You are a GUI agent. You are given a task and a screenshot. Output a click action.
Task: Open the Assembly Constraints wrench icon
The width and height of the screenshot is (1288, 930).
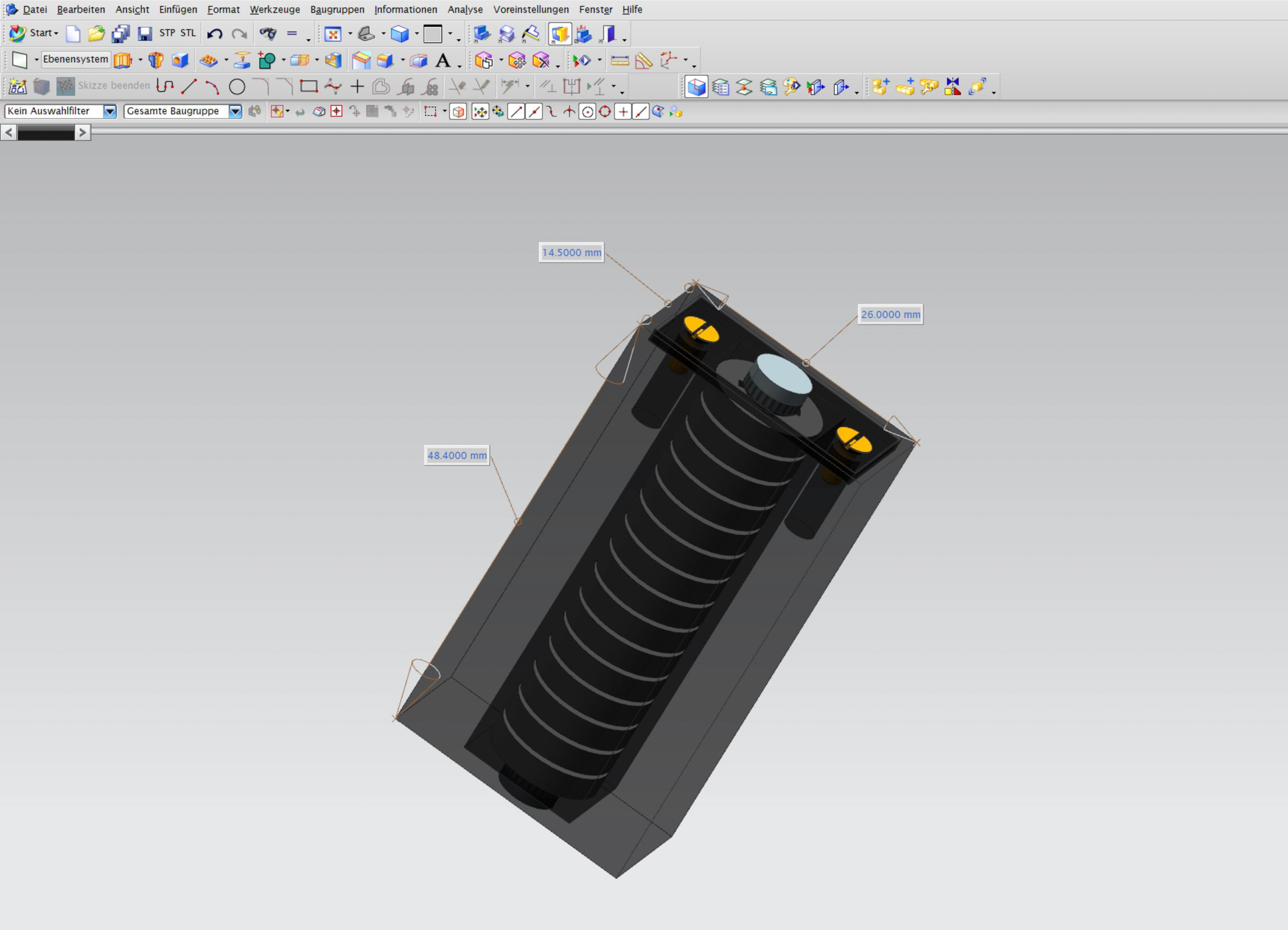tap(928, 86)
